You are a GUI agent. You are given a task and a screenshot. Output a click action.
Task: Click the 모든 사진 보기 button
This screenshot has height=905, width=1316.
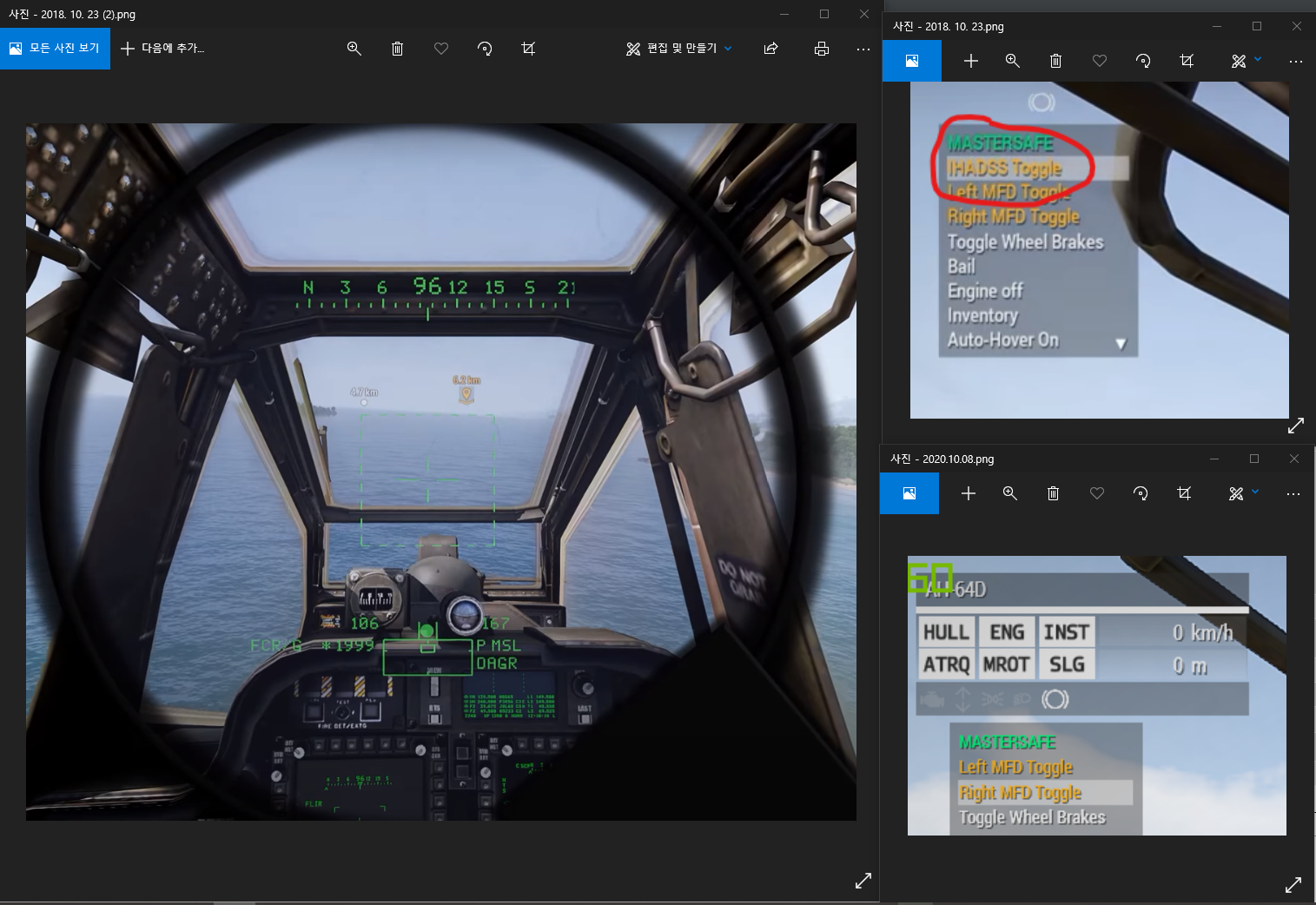click(55, 49)
